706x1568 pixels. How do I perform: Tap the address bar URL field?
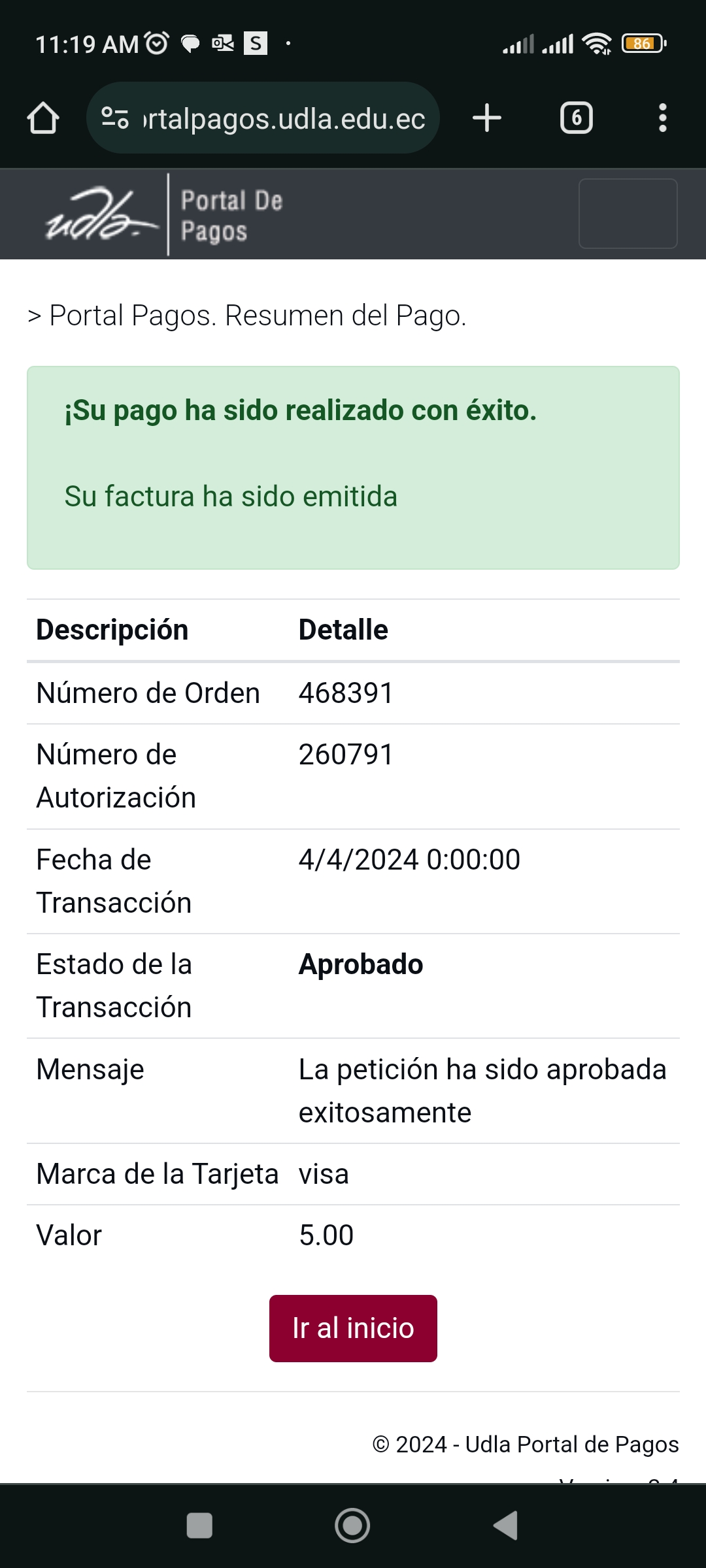(x=284, y=119)
